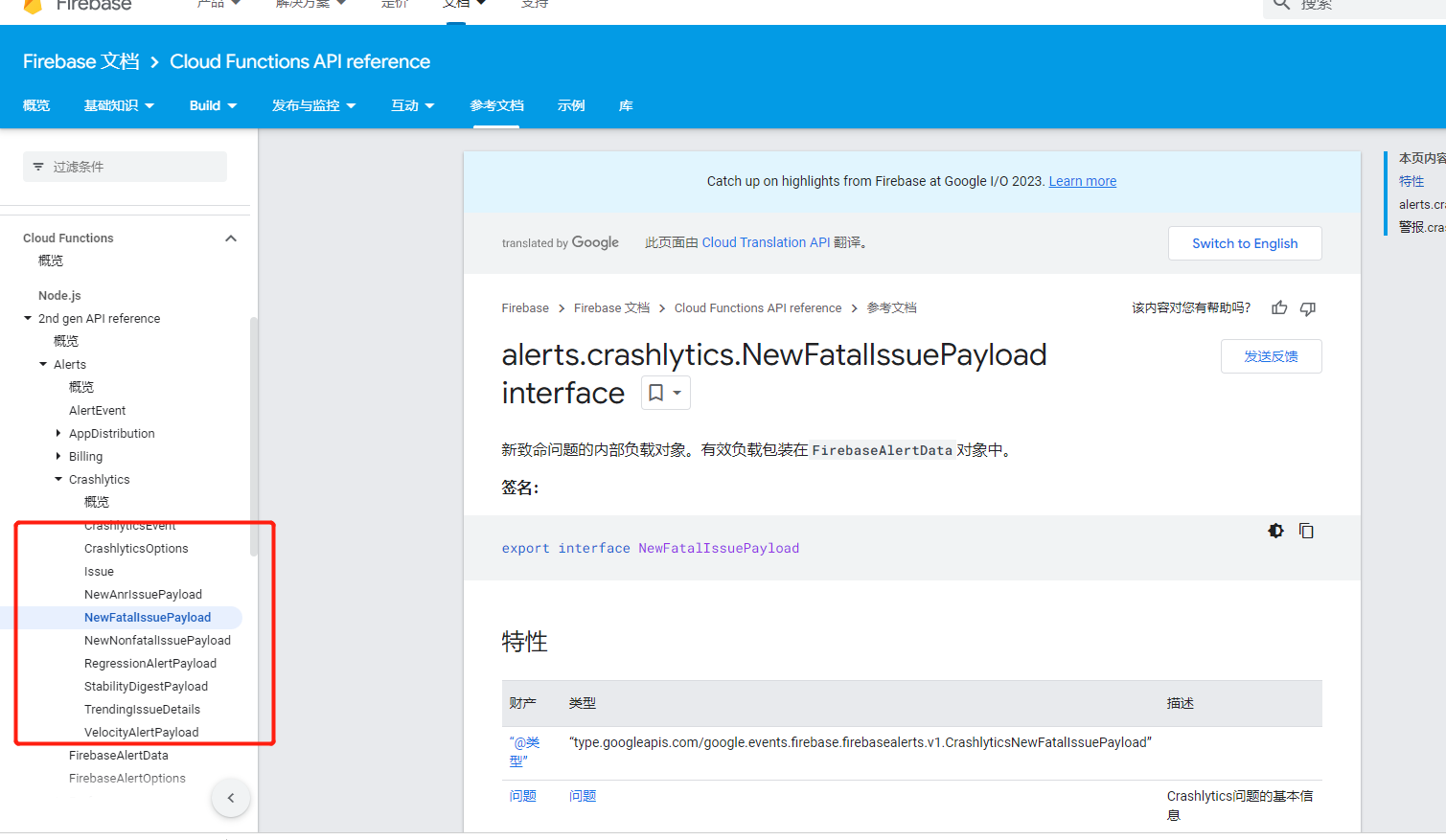Screen dimensions: 1446x840
Task: Collapse the Alerts tree node
Action: (43, 364)
